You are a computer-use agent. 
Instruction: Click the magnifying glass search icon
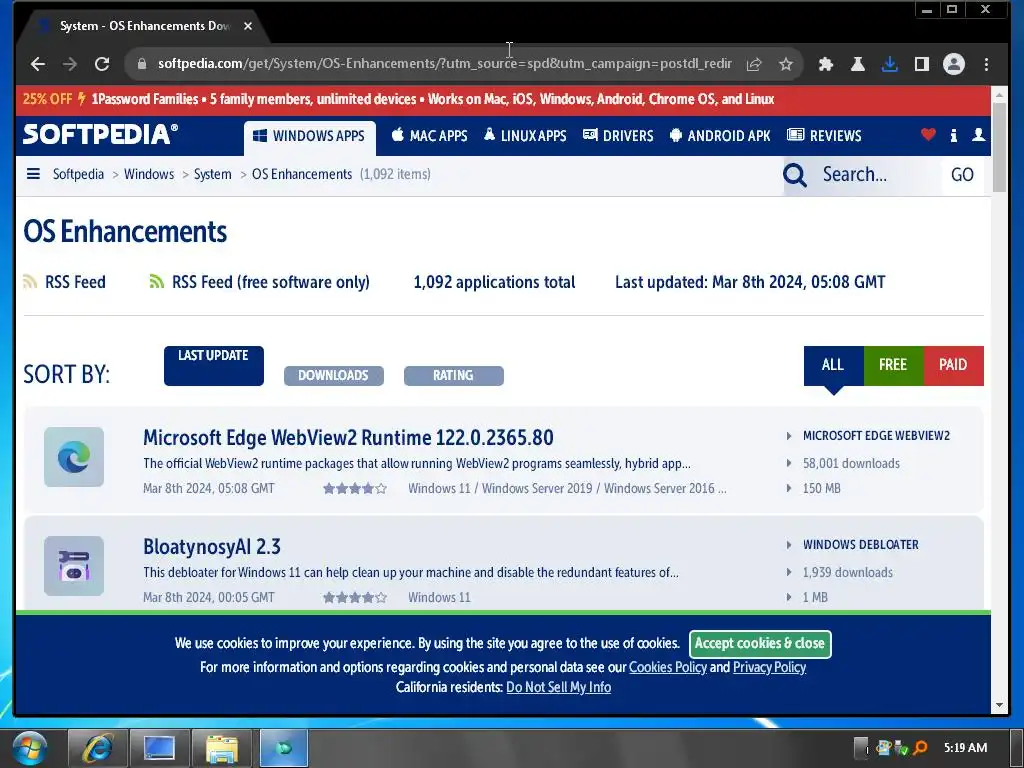(795, 175)
